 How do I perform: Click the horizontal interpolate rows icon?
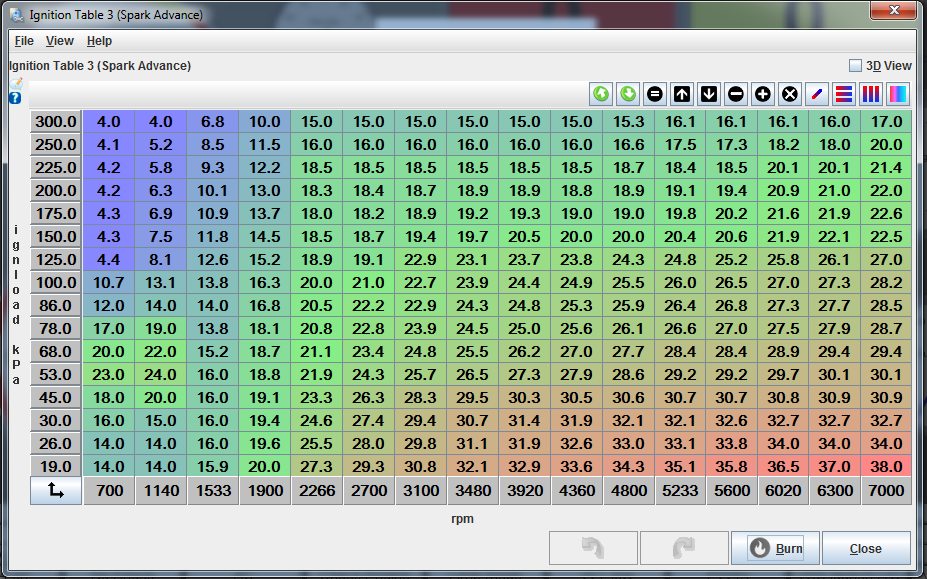coord(845,93)
